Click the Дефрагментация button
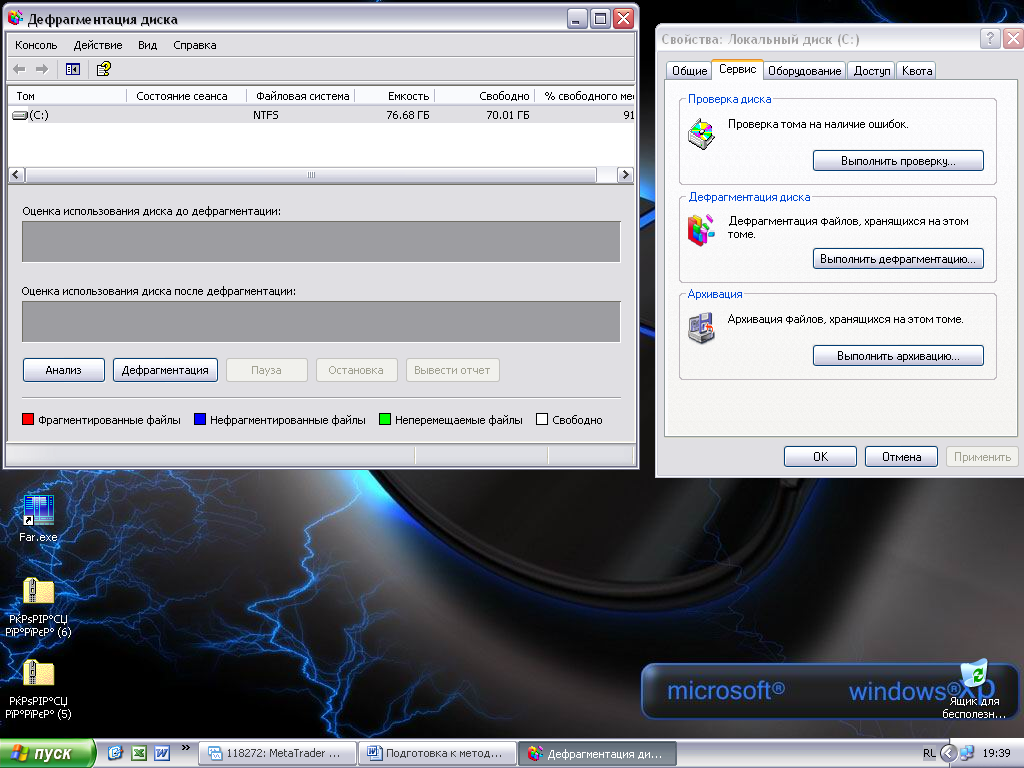 coord(165,370)
